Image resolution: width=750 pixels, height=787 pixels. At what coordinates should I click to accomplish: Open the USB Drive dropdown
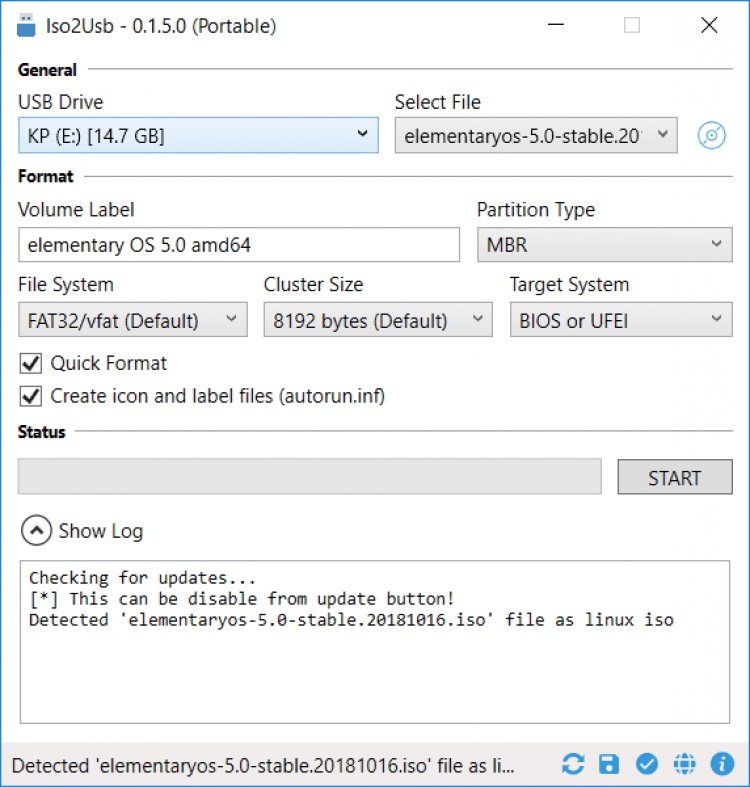198,135
